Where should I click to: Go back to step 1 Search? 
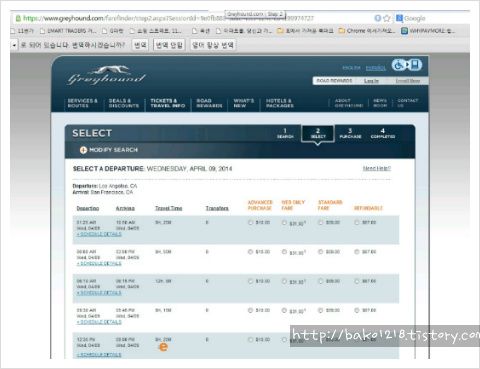[285, 133]
